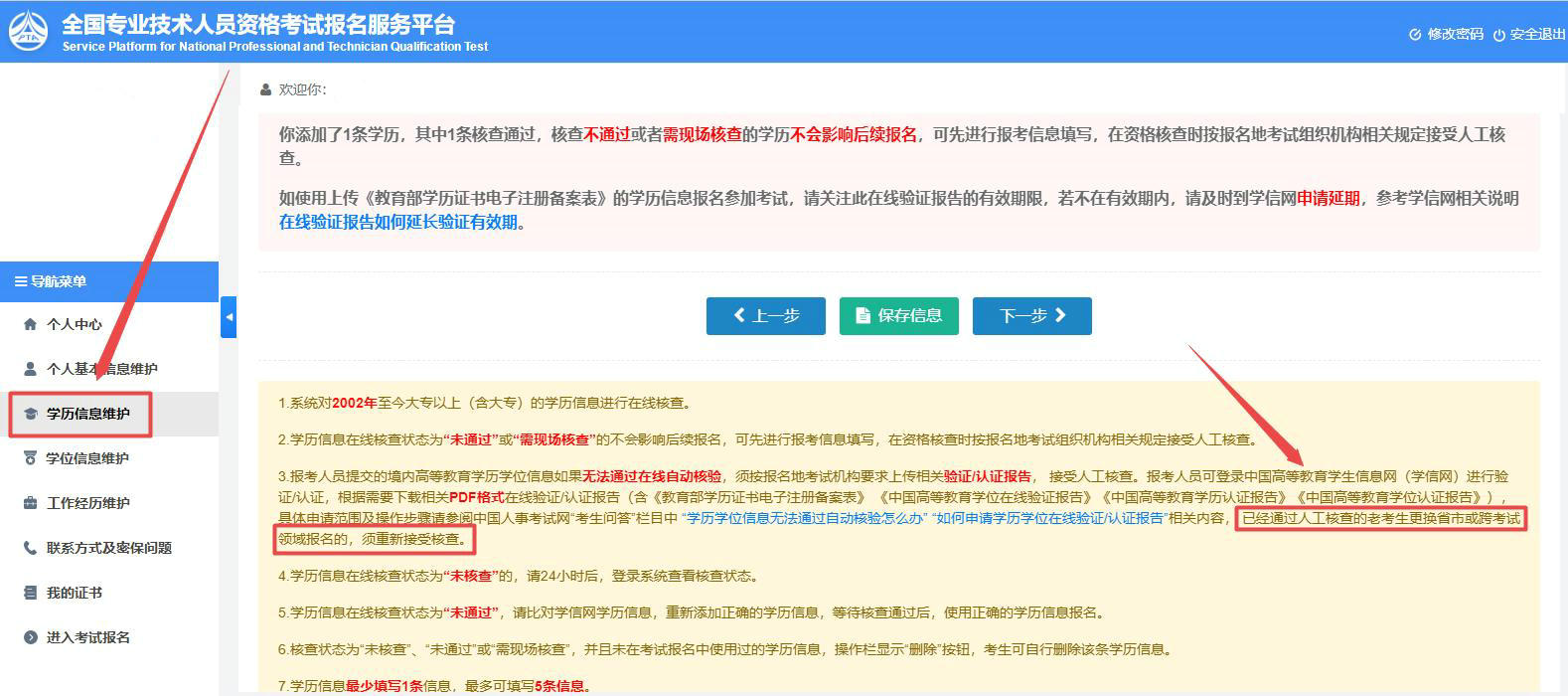Click the phone icon for 联系方式及密保问题
Viewport: 1568px width, 696px height.
[x=30, y=548]
